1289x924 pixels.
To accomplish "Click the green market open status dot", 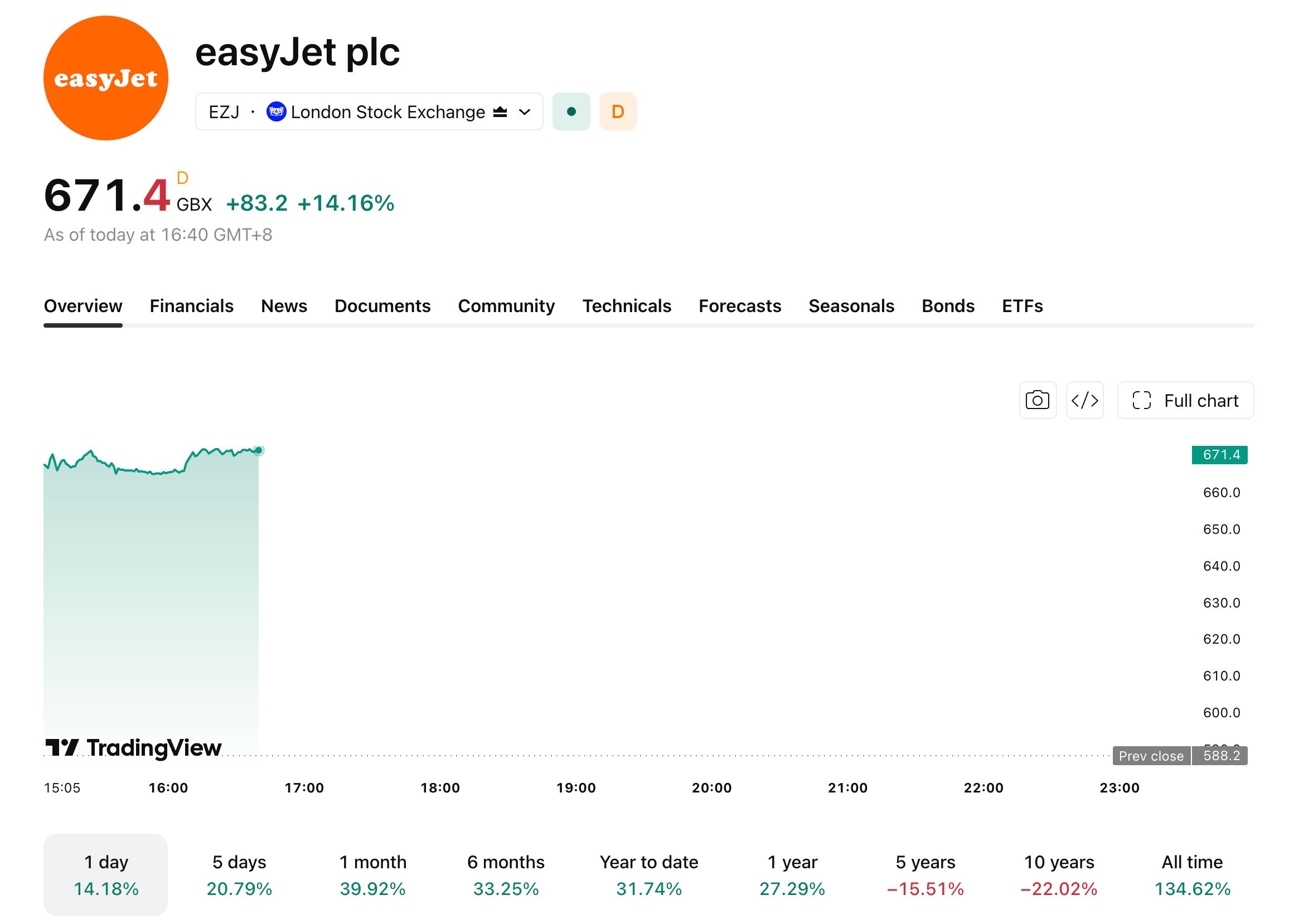I will [571, 111].
